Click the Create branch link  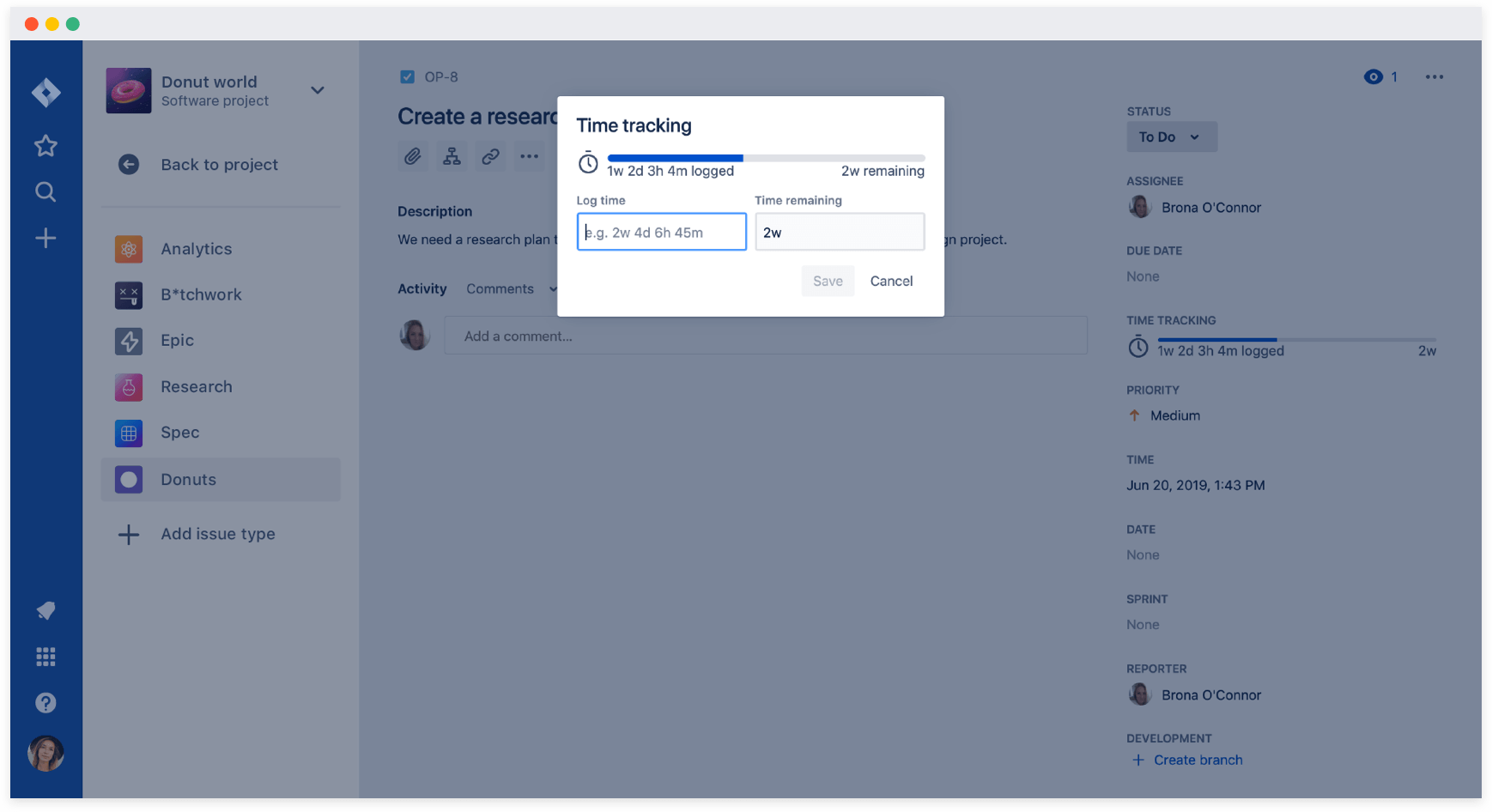[1198, 760]
